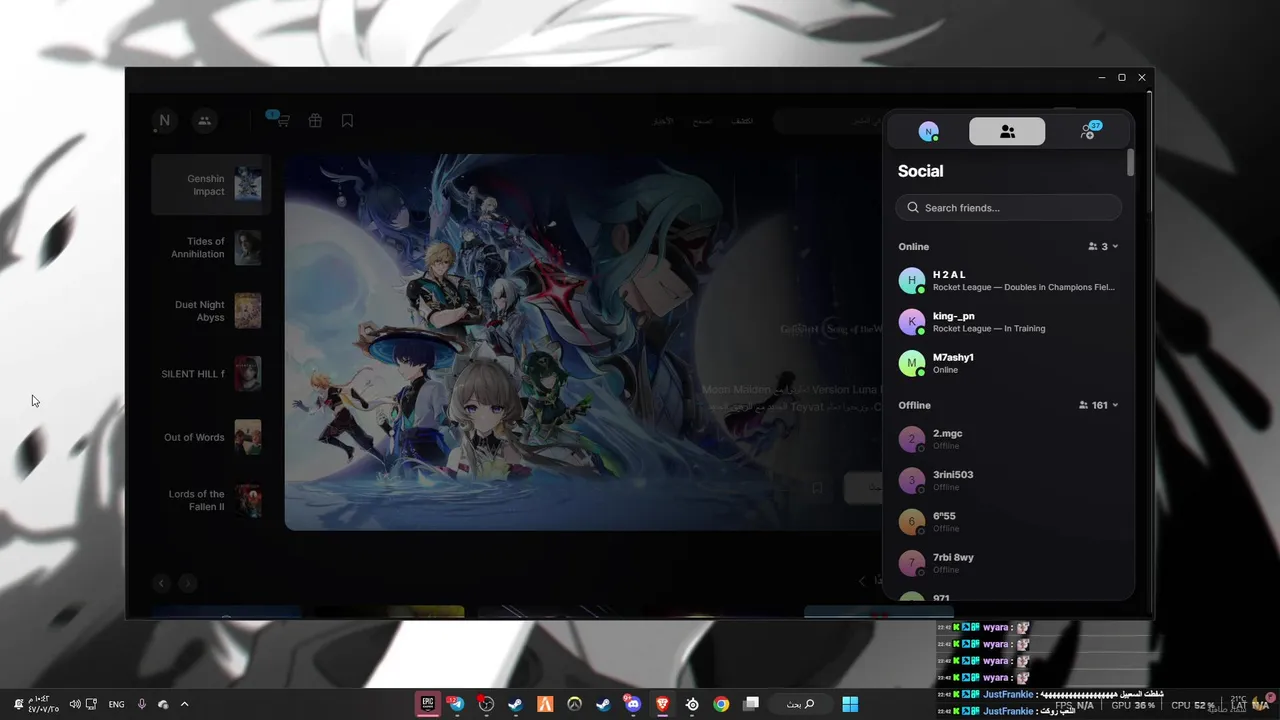
Task: Click king-_pn's avatar circle
Action: click(911, 322)
